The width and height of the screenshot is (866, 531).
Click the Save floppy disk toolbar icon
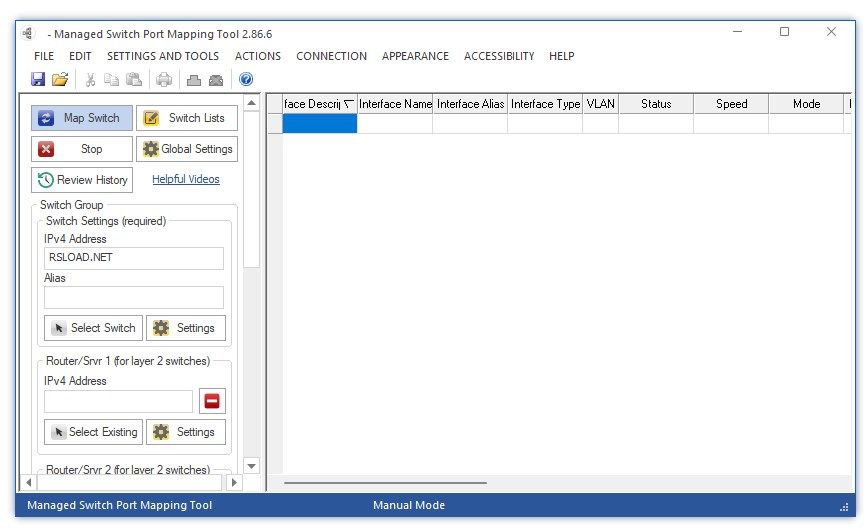(38, 79)
